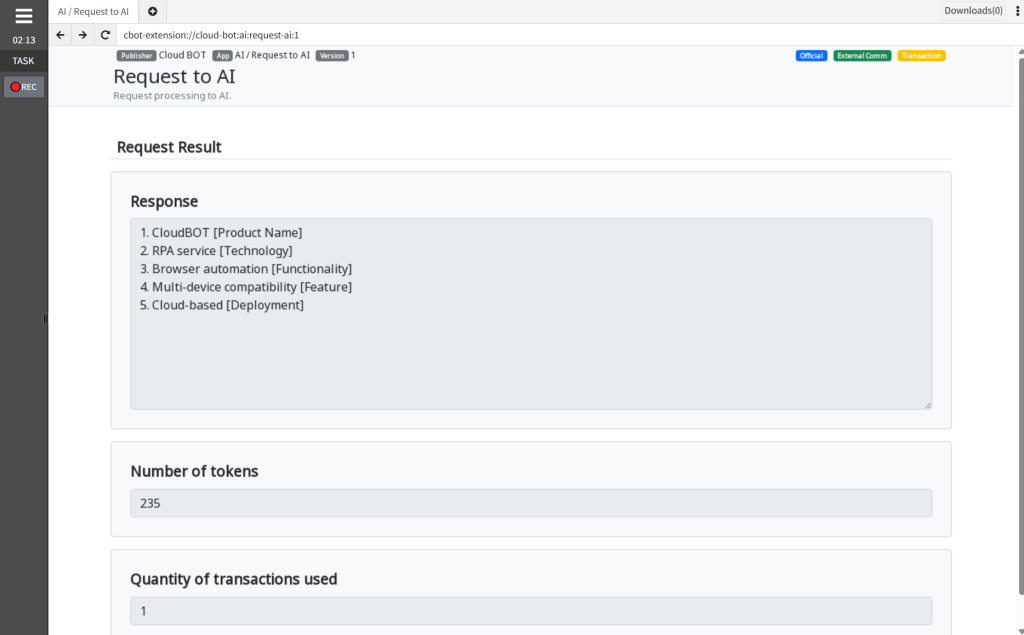Open a new tab with plus icon

[152, 12]
